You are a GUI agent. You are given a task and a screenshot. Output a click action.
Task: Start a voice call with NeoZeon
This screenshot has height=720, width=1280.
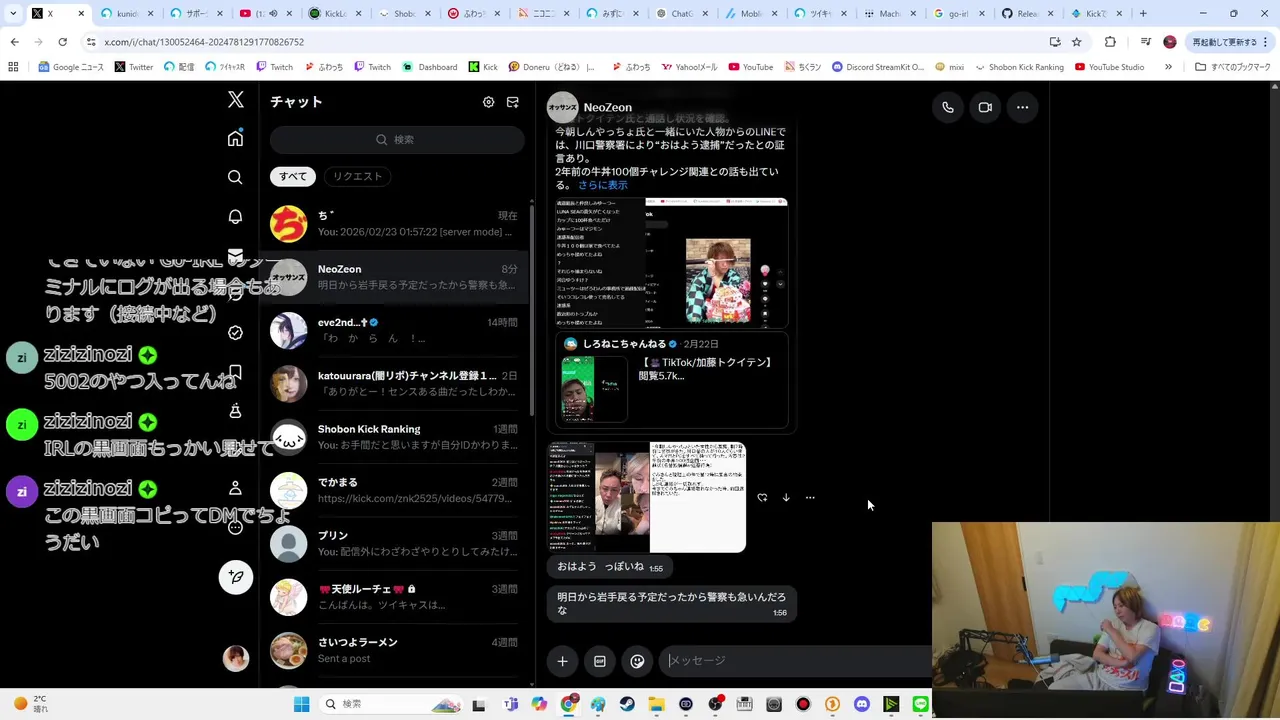[948, 107]
